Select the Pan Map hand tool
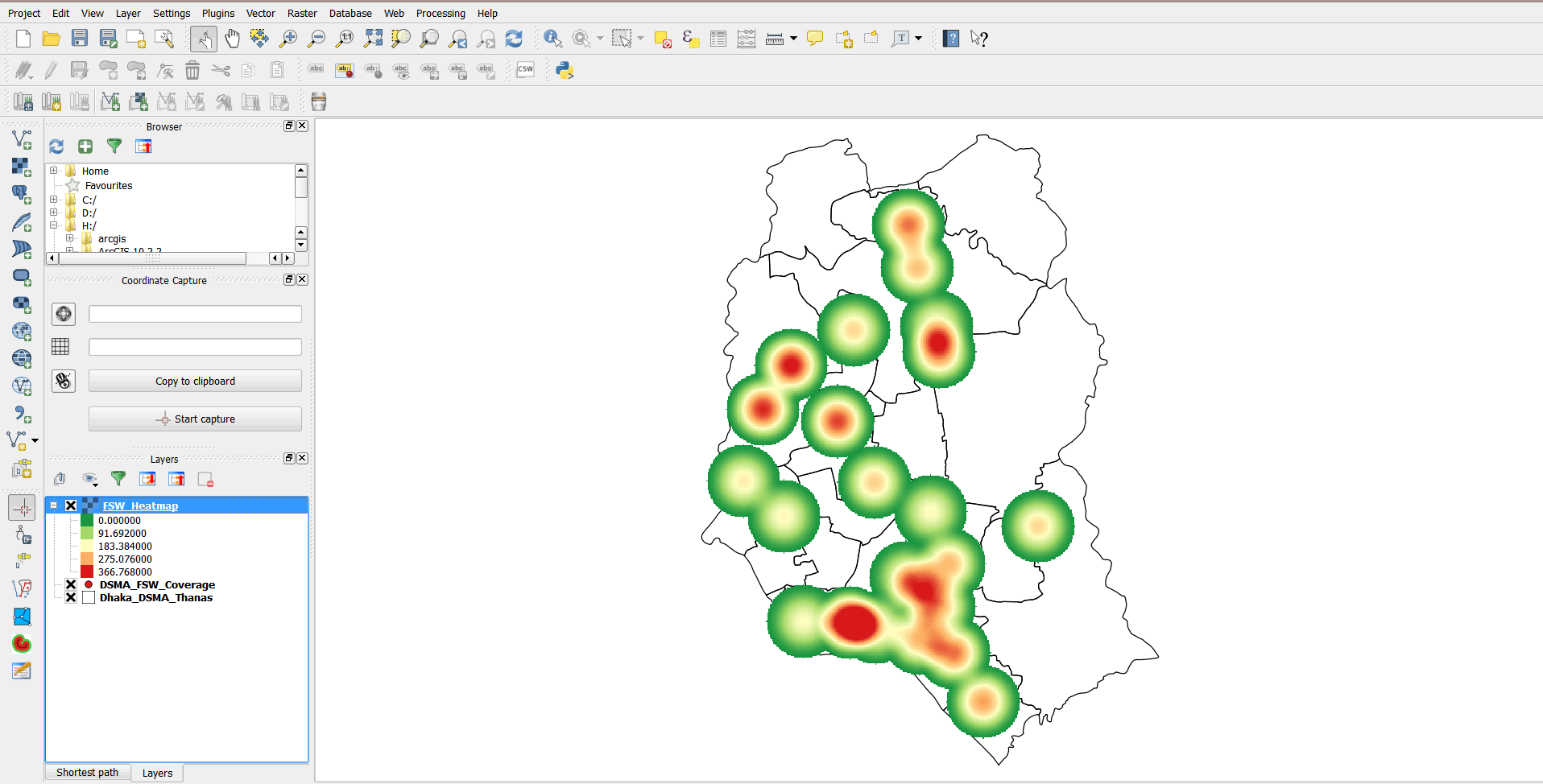 click(x=232, y=39)
